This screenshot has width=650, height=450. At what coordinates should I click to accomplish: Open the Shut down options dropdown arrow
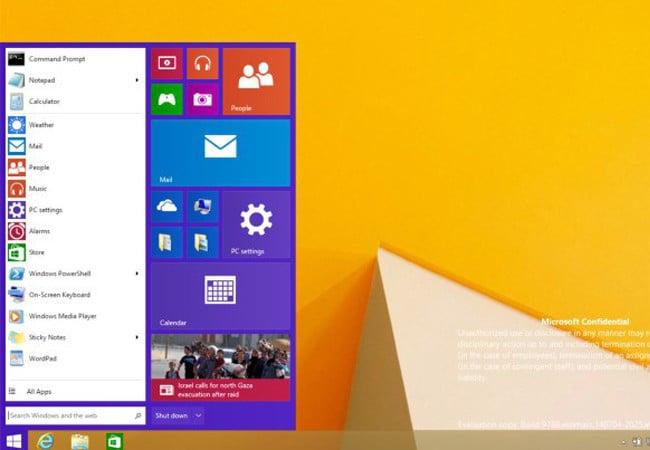tap(198, 416)
